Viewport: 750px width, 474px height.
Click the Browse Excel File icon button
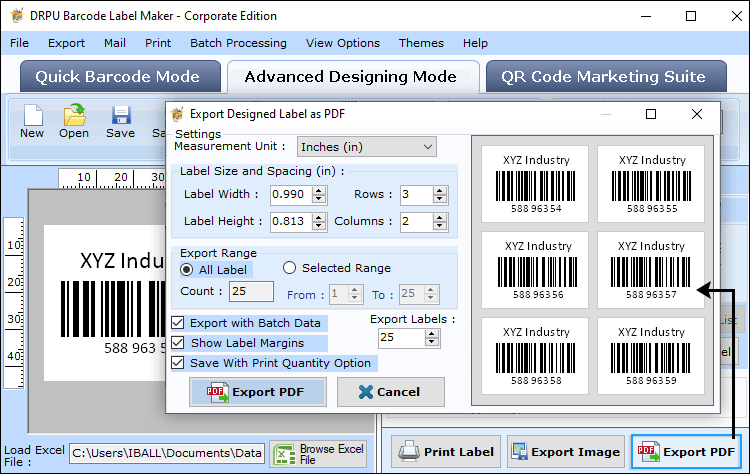(x=318, y=454)
